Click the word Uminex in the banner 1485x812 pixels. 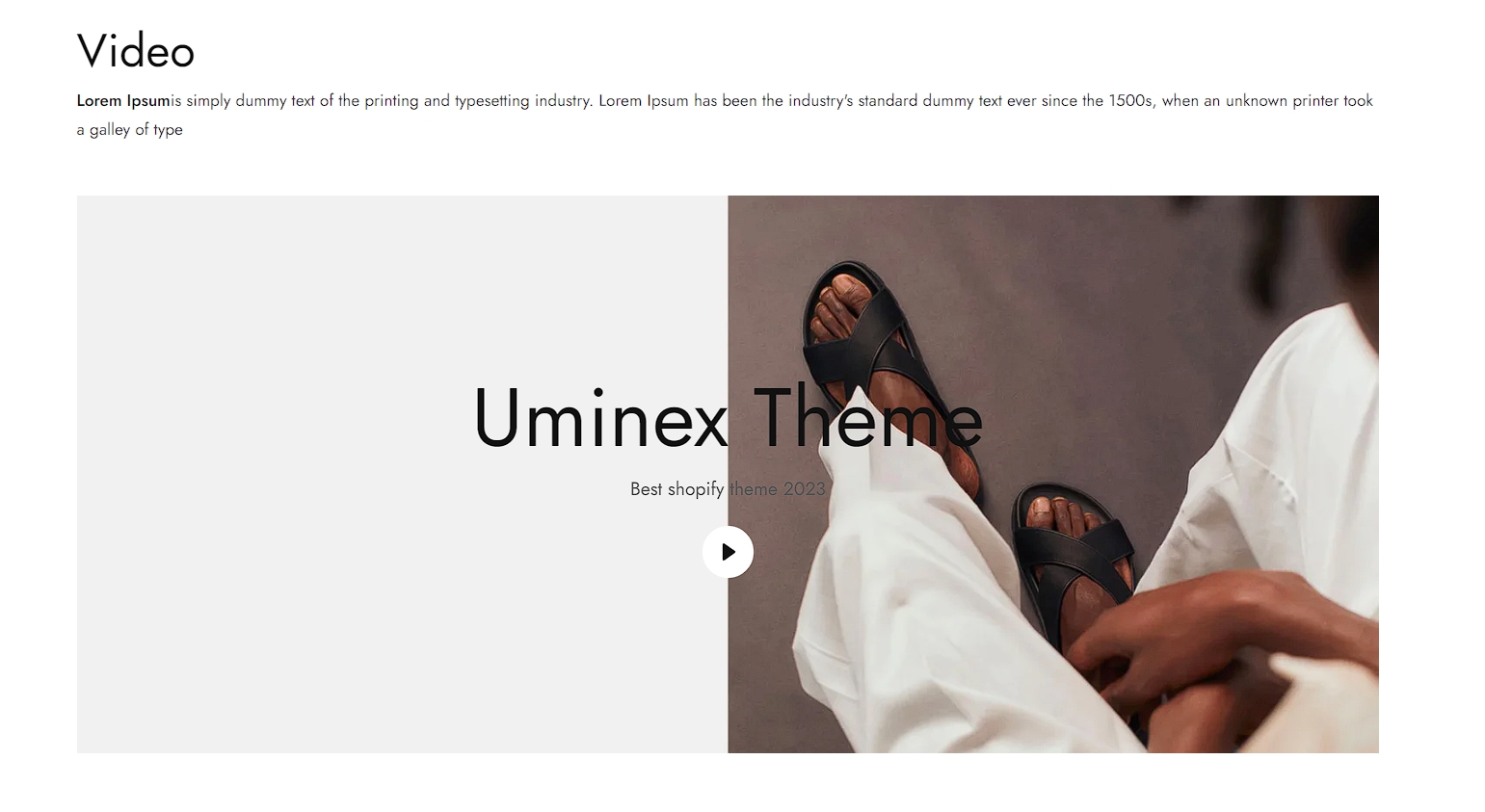pos(600,419)
